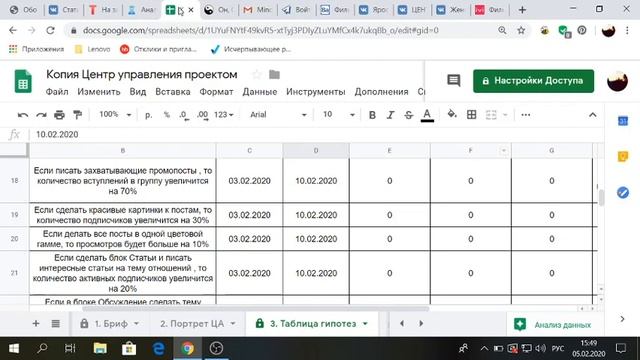
Task: Open 3. Таблица гипотез tab menu arrow
Action: [365, 324]
